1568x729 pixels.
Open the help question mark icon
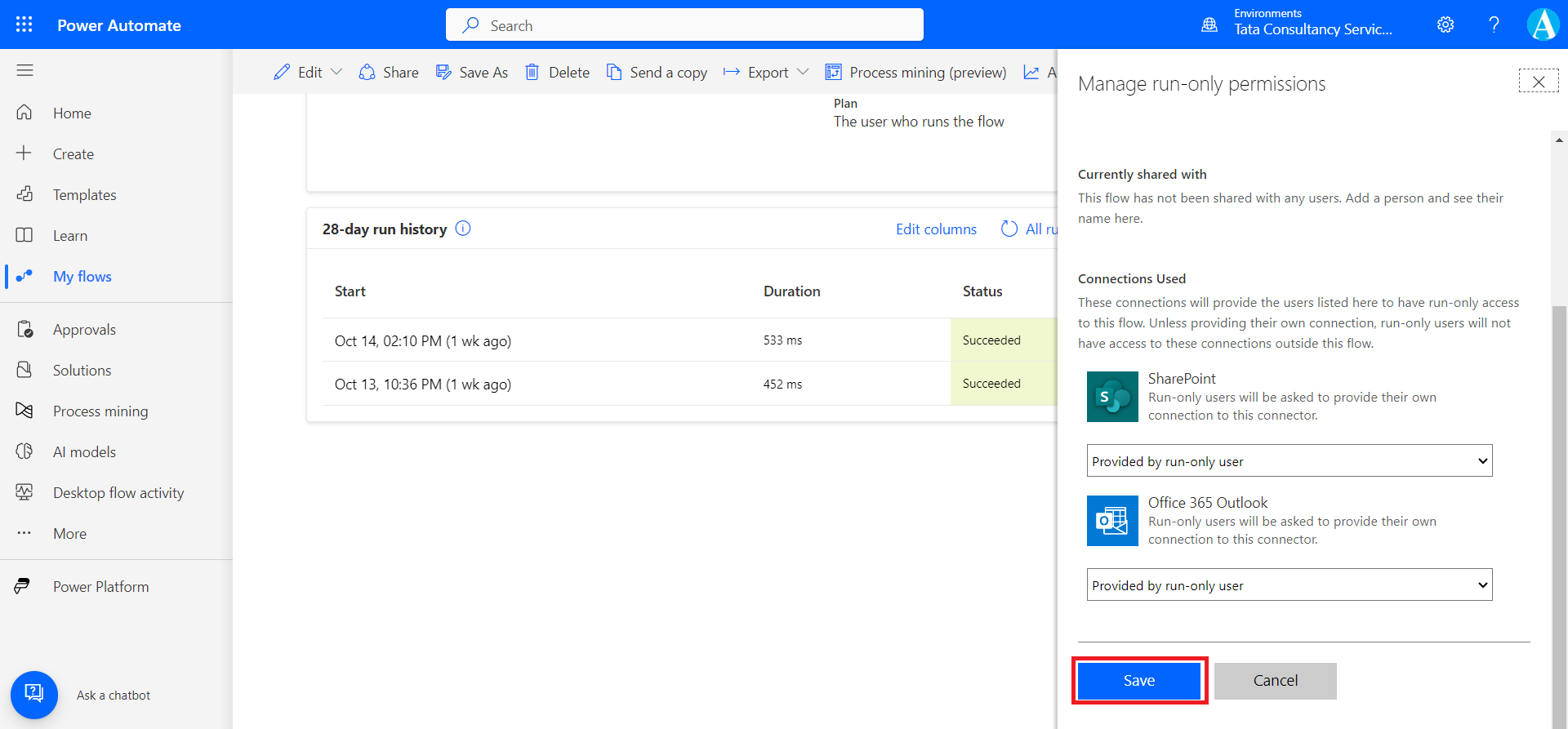click(x=1494, y=24)
